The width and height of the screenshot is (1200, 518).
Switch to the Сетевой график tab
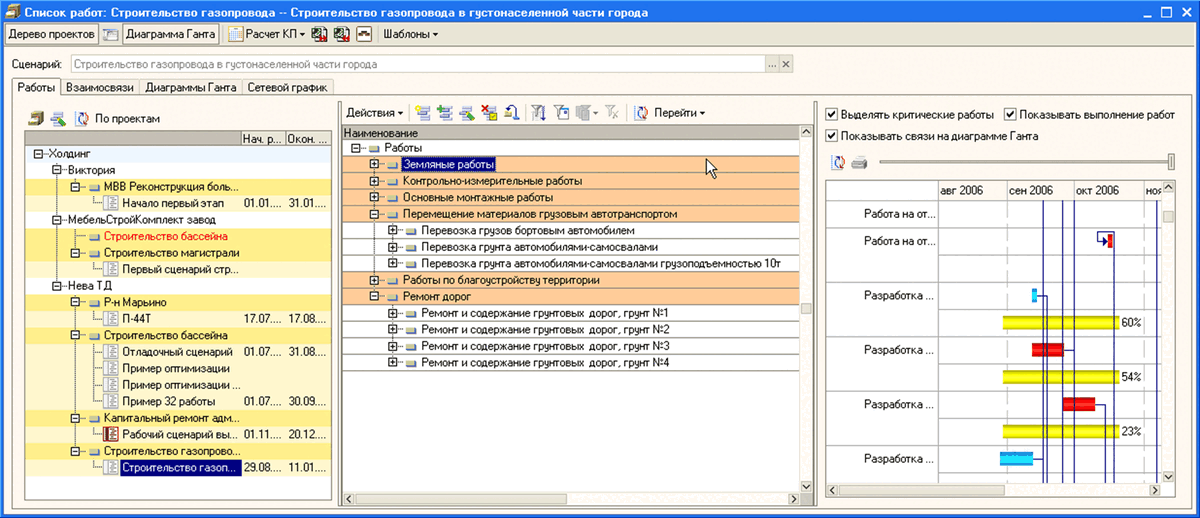(288, 88)
